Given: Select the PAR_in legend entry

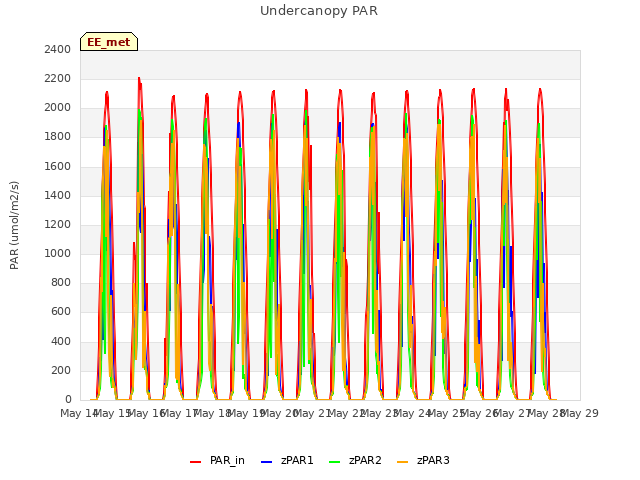Looking at the screenshot, I should pos(217,460).
